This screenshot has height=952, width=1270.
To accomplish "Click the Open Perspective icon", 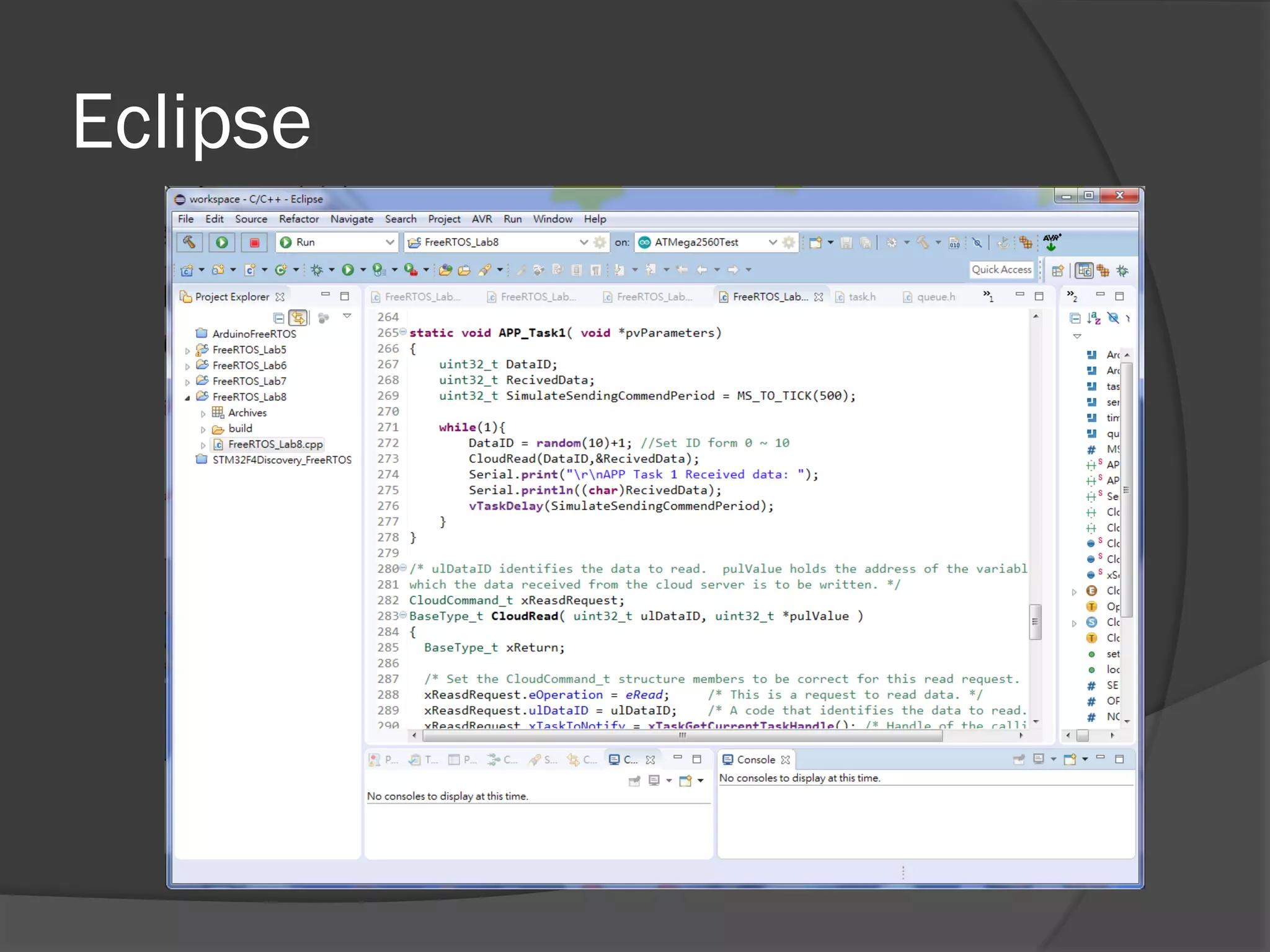I will coord(1058,270).
